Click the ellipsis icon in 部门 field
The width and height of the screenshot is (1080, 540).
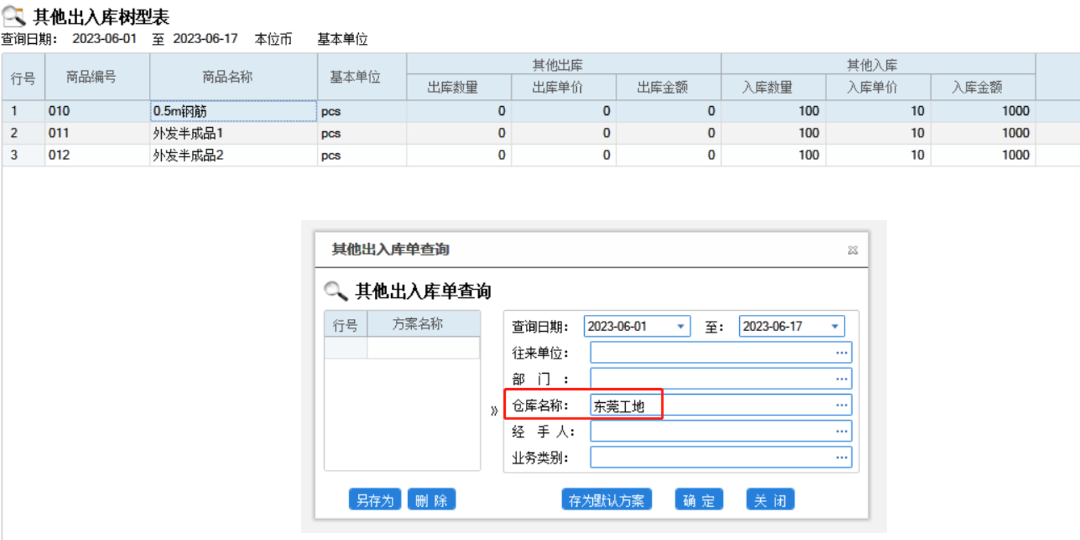click(x=841, y=379)
